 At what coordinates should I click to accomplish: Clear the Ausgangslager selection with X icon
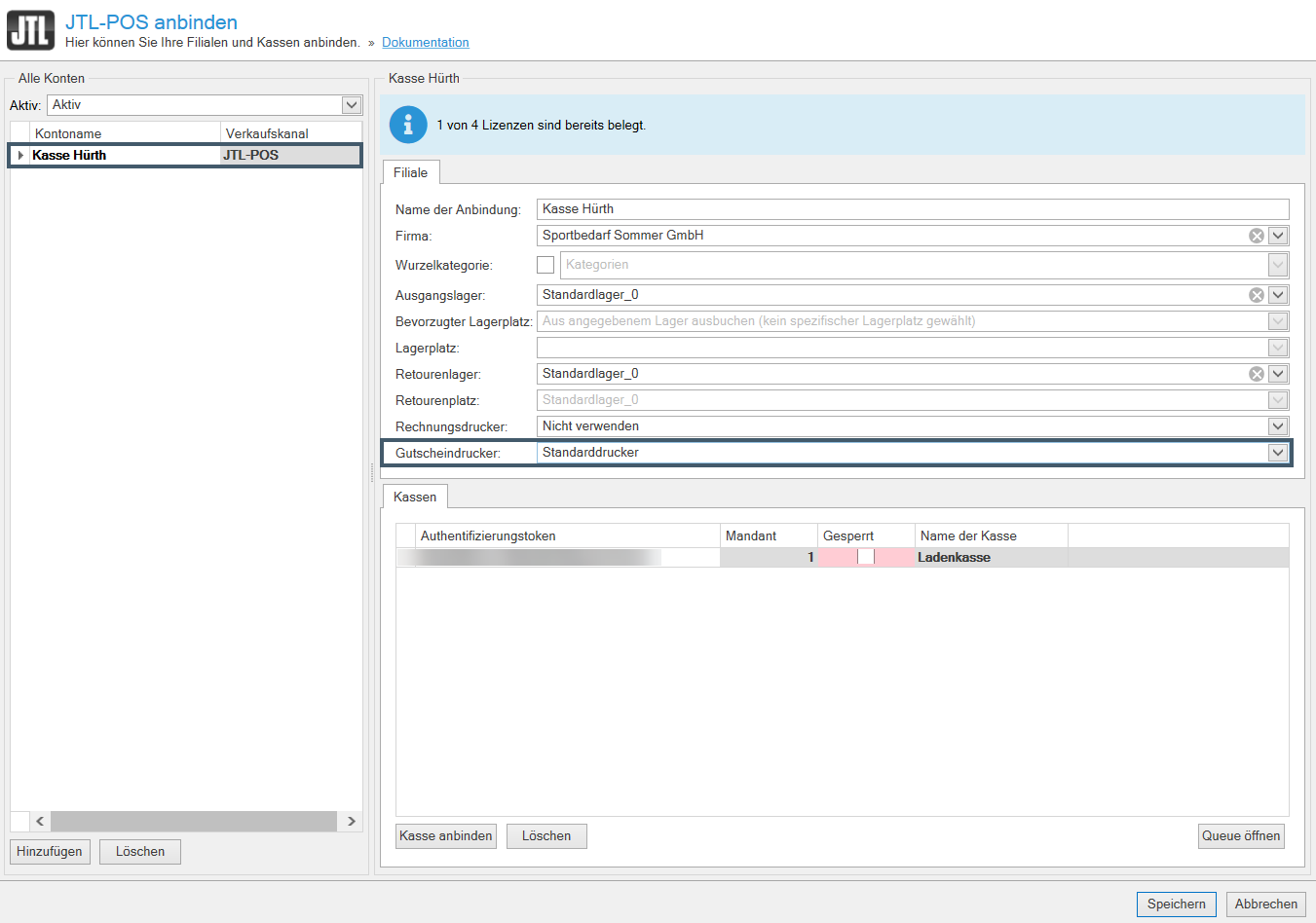1257,295
